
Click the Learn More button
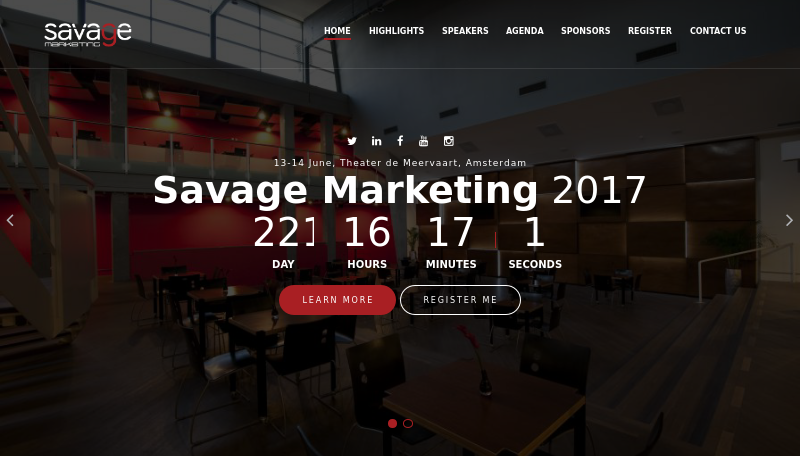[x=337, y=300]
